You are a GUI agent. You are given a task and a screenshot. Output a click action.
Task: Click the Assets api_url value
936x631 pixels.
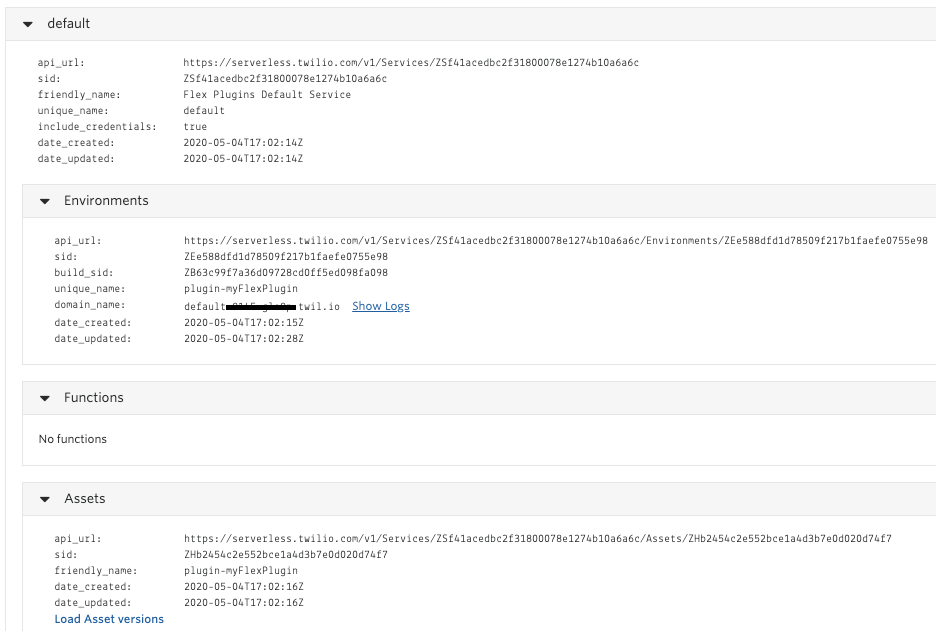click(538, 538)
